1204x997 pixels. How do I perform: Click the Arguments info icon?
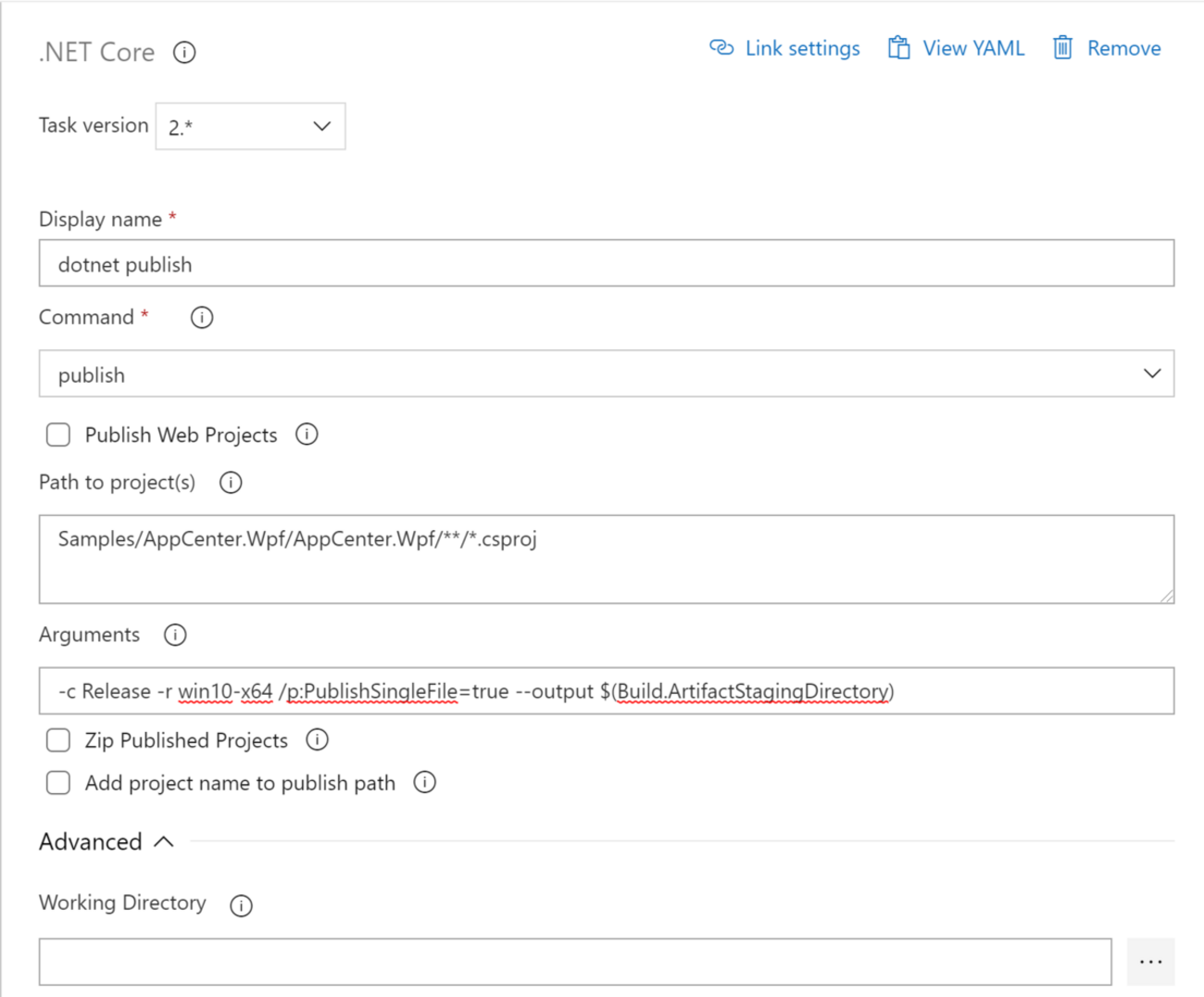point(175,635)
